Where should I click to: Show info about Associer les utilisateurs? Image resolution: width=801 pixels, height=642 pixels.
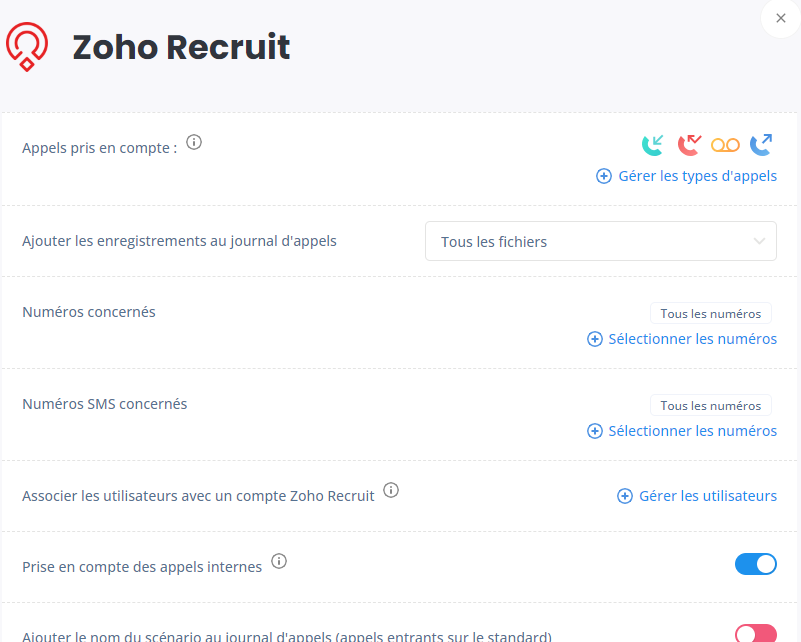click(391, 490)
